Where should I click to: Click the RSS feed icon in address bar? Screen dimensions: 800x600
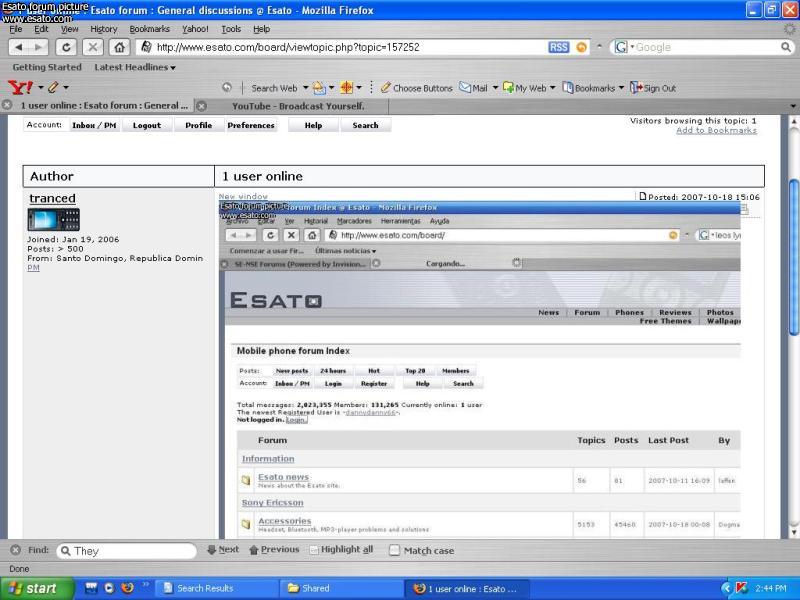click(x=559, y=47)
